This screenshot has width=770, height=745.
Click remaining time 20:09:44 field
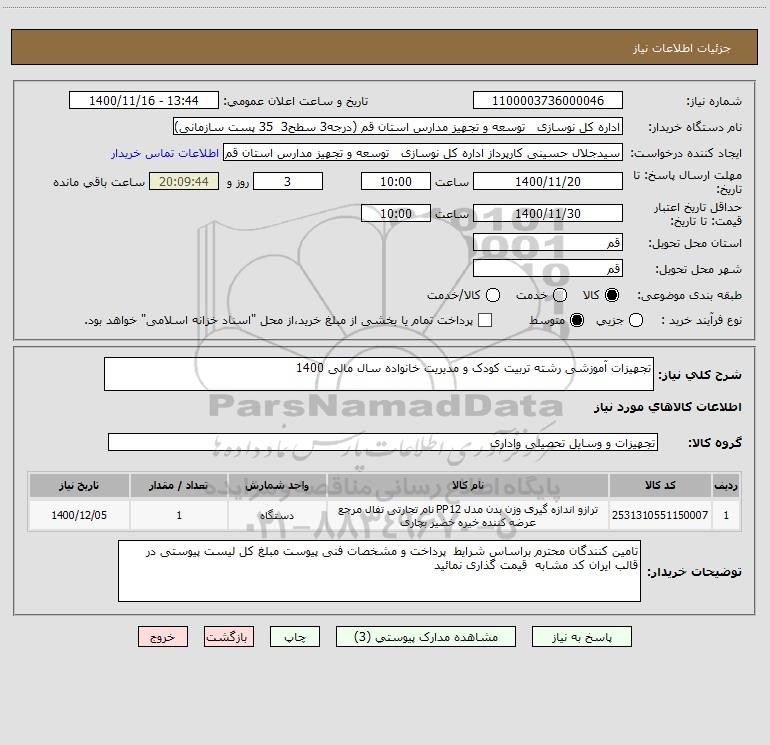click(184, 182)
